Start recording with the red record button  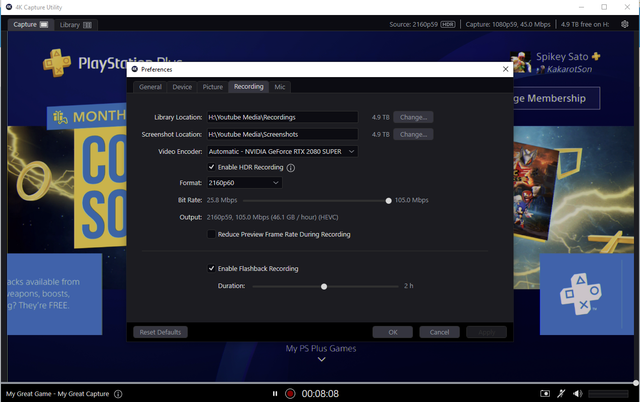click(290, 394)
